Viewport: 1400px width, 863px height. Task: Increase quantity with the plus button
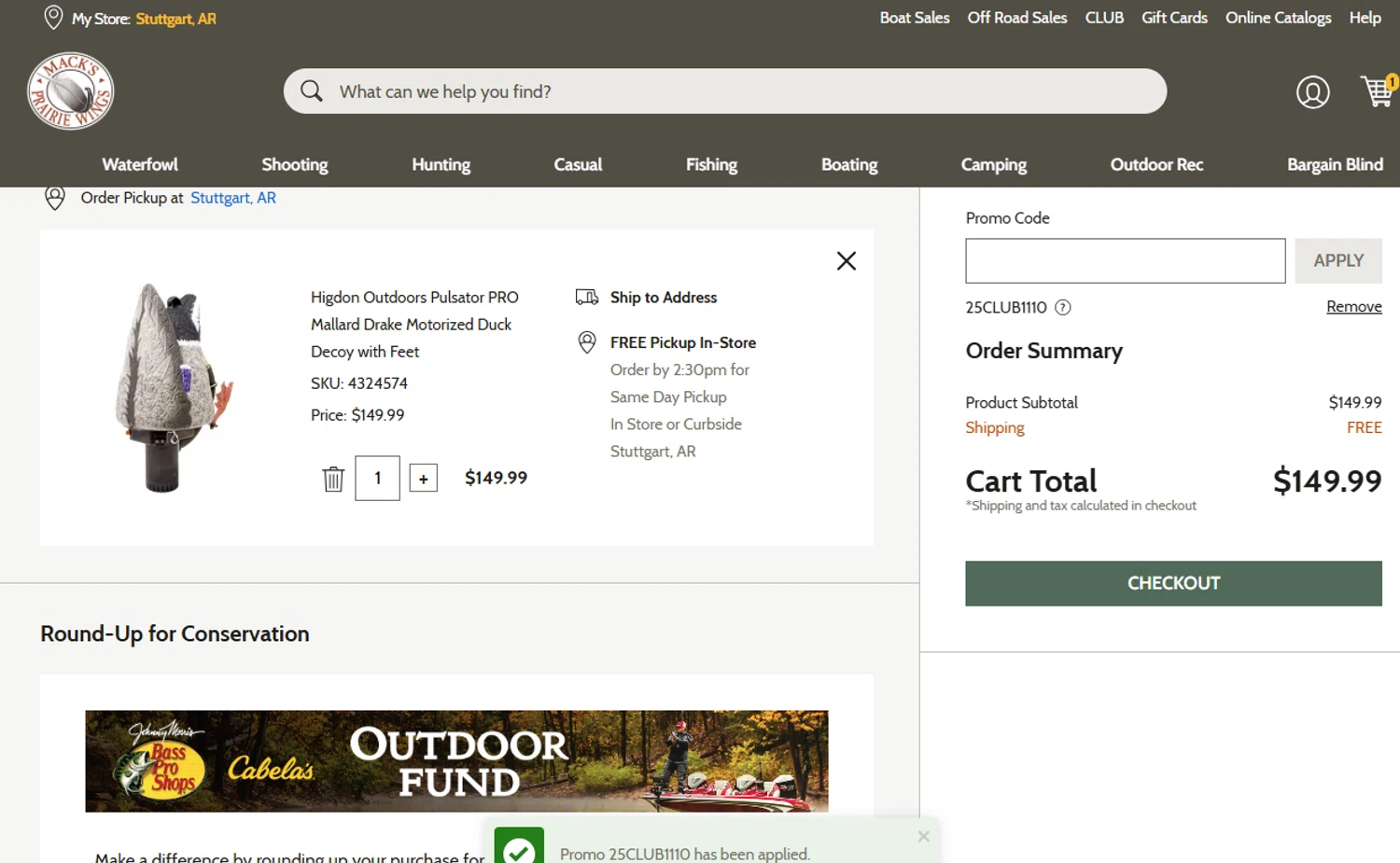pos(424,479)
